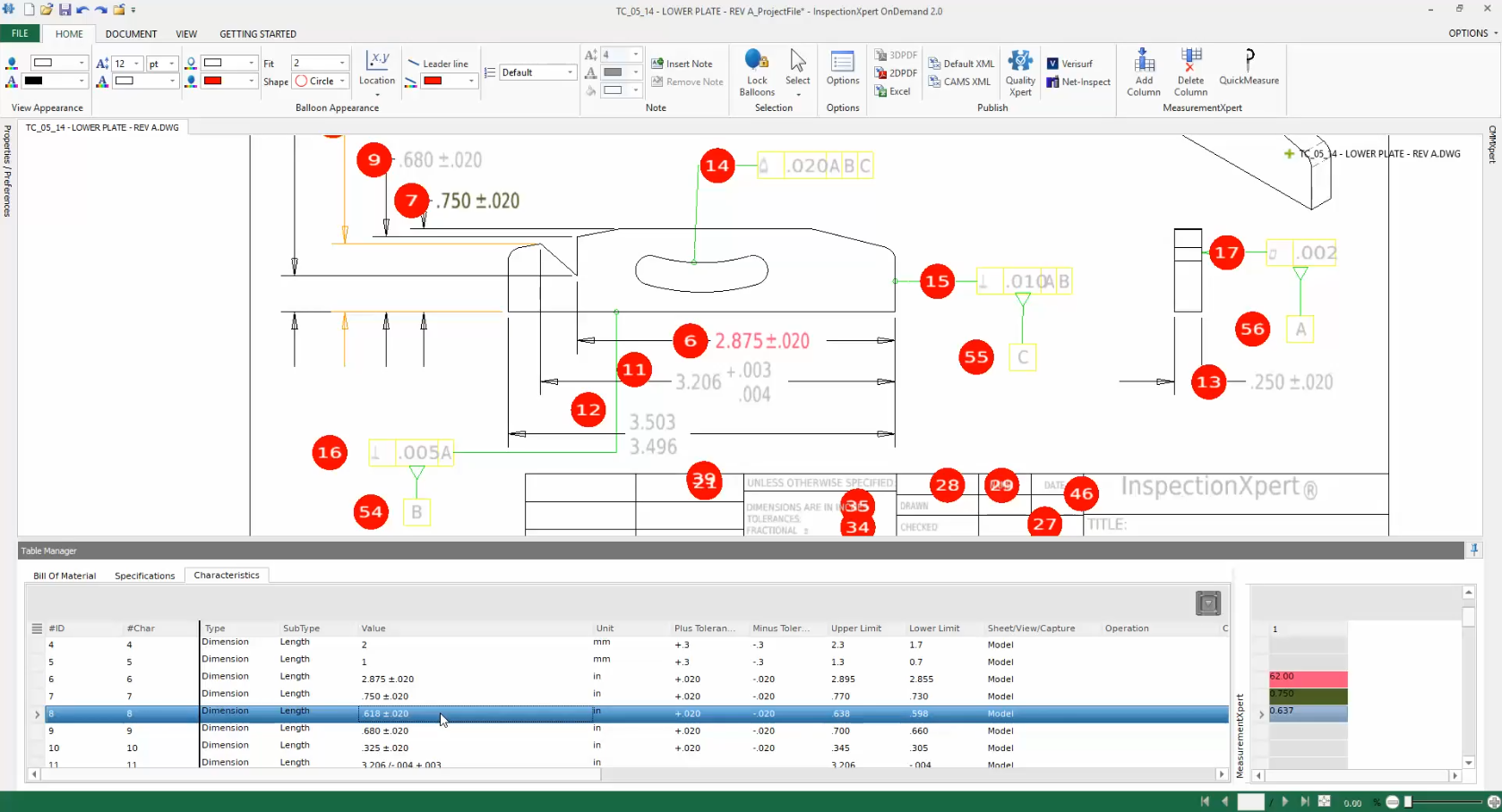Send data to Net-Inspect
1502x812 pixels.
coord(1078,81)
